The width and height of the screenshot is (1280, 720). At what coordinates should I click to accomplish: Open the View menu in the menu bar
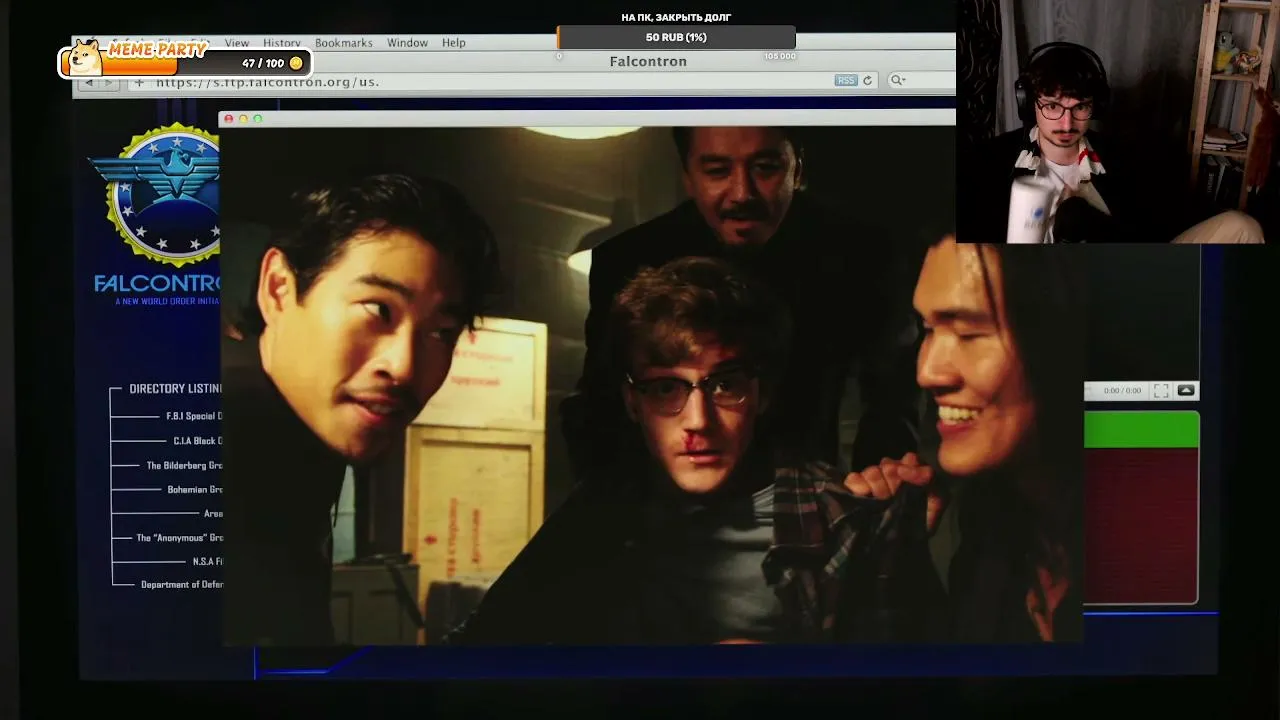(x=237, y=43)
